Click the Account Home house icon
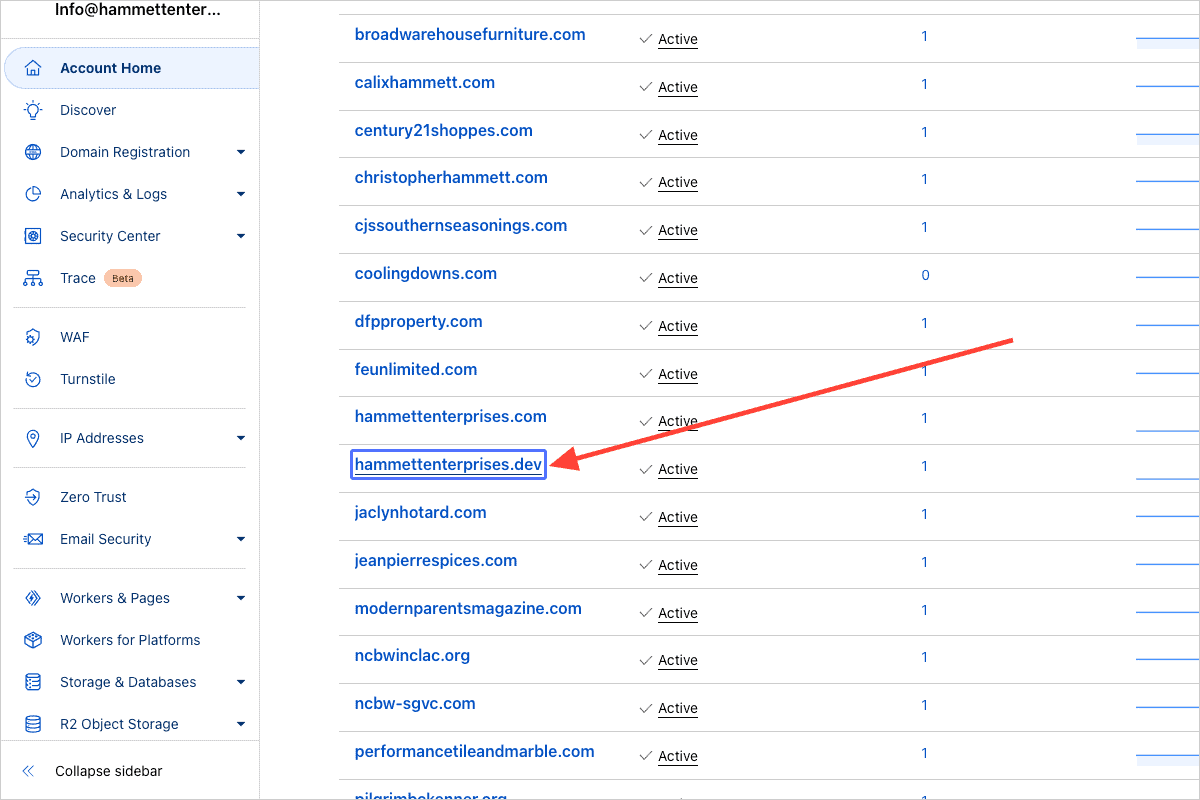 (33, 68)
